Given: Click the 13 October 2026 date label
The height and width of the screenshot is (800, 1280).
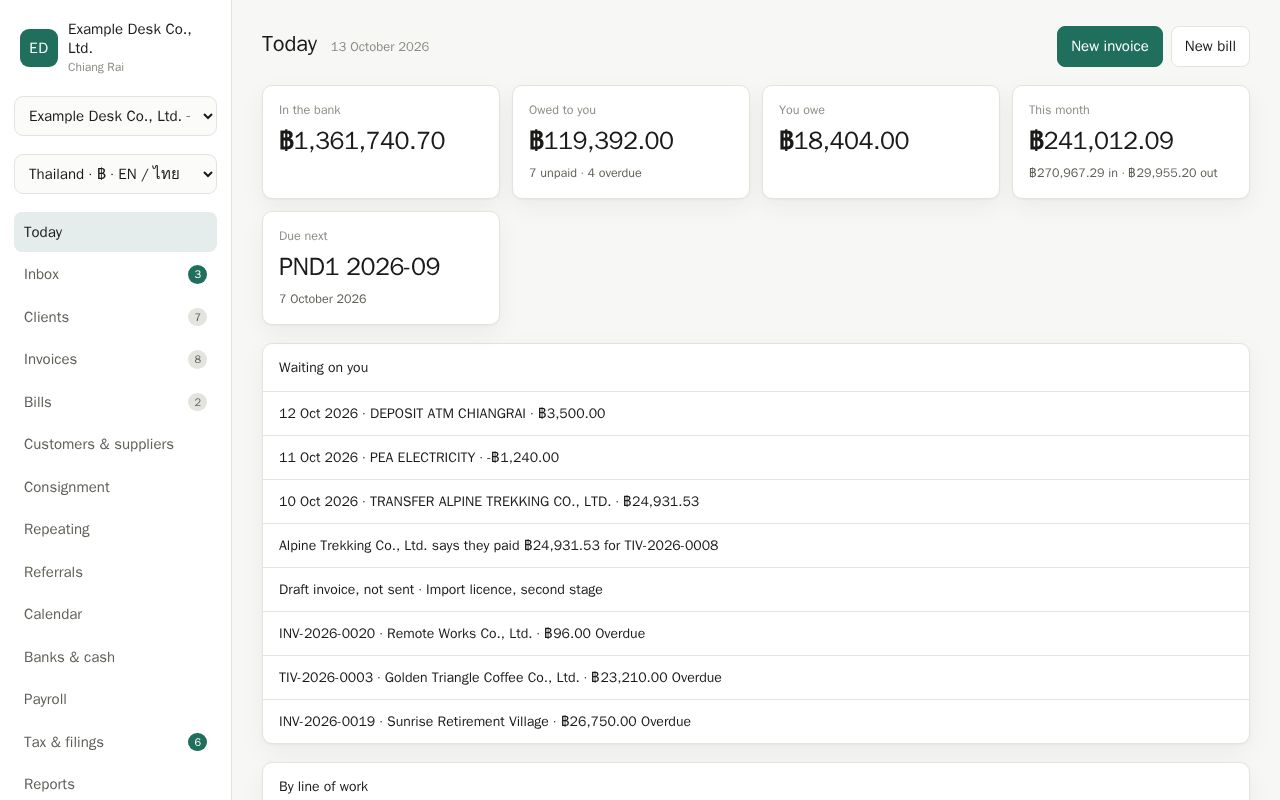Looking at the screenshot, I should coord(380,47).
